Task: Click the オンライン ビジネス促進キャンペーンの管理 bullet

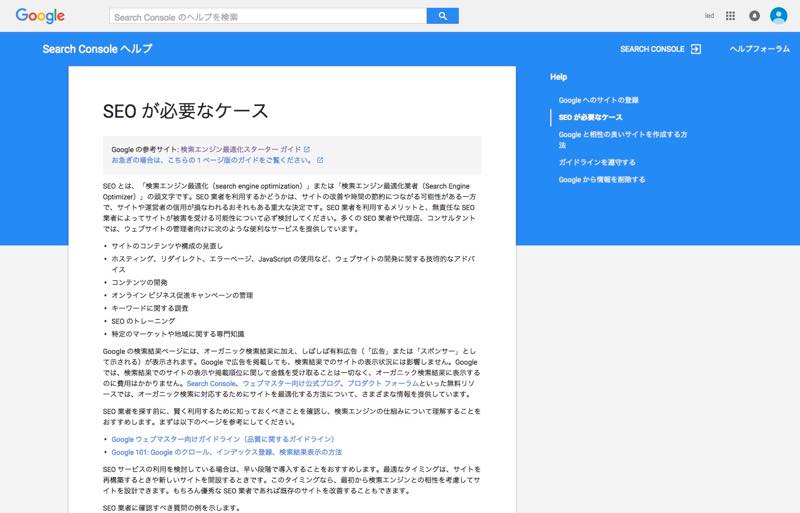Action: coord(182,295)
